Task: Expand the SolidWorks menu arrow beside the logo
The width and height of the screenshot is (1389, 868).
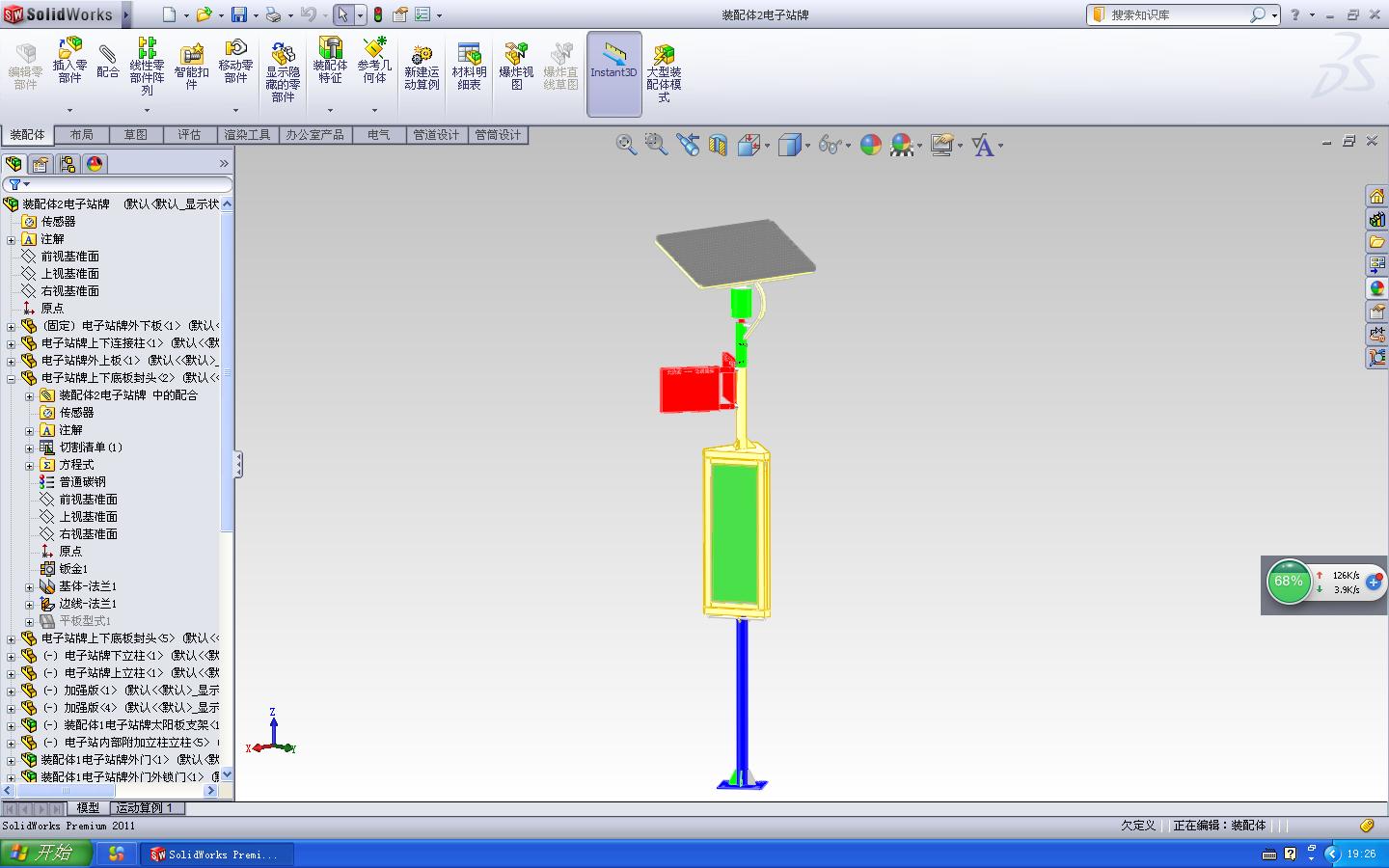Action: point(125,14)
